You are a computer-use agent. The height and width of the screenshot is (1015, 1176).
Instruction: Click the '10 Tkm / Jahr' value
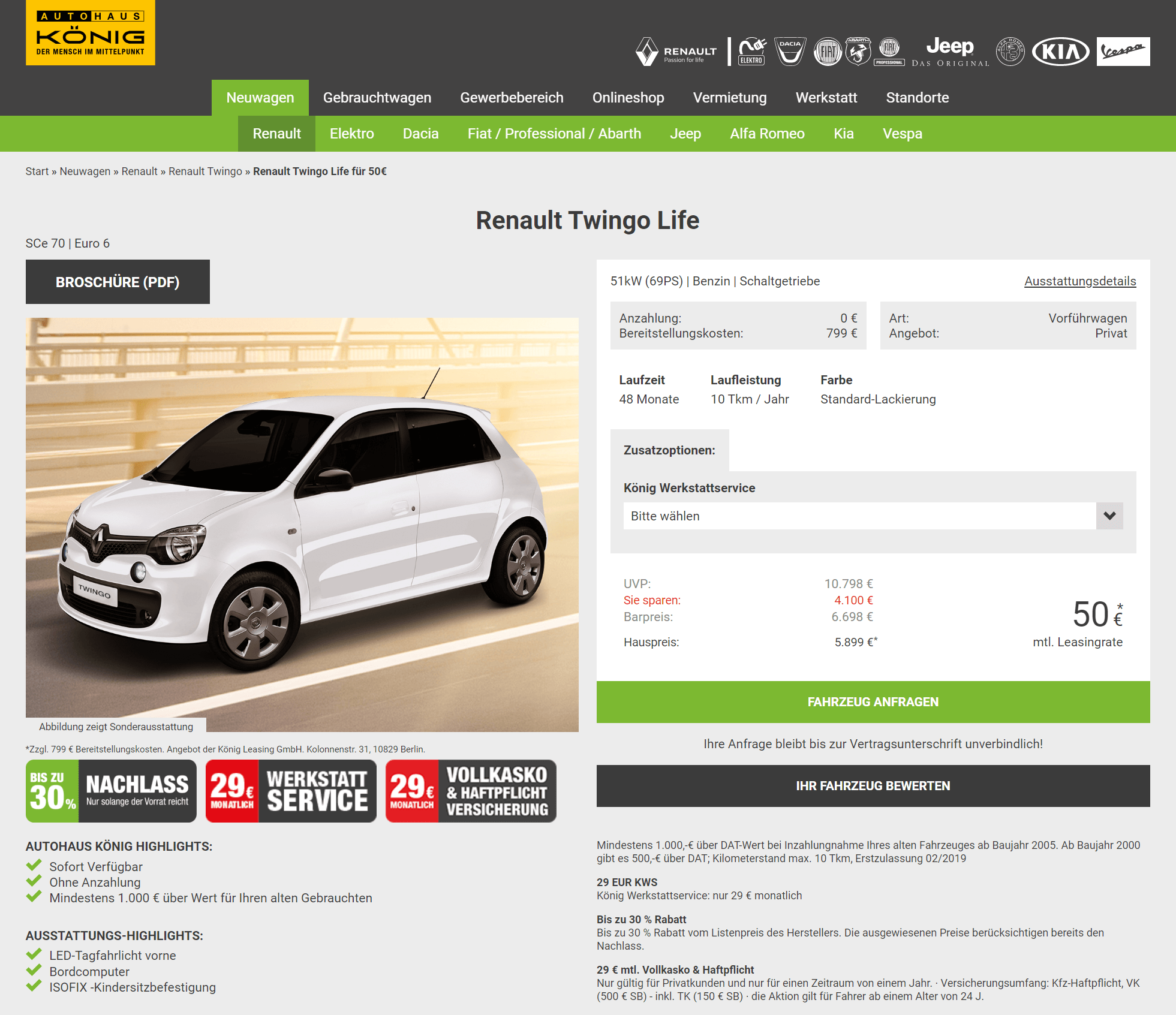750,399
